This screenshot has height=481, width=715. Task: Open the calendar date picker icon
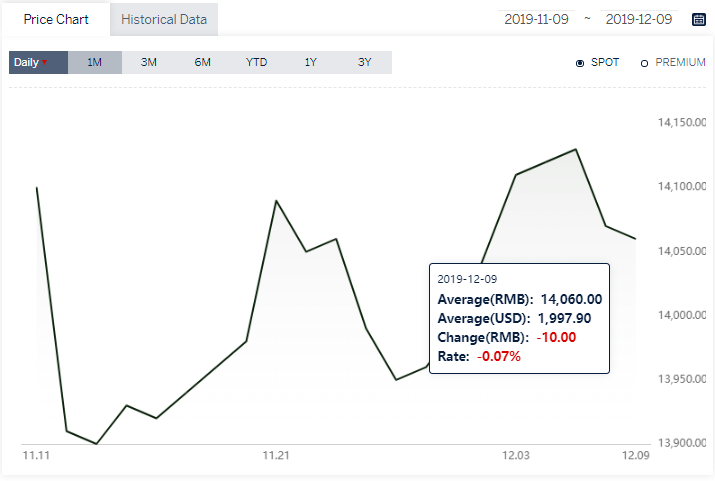(x=699, y=19)
